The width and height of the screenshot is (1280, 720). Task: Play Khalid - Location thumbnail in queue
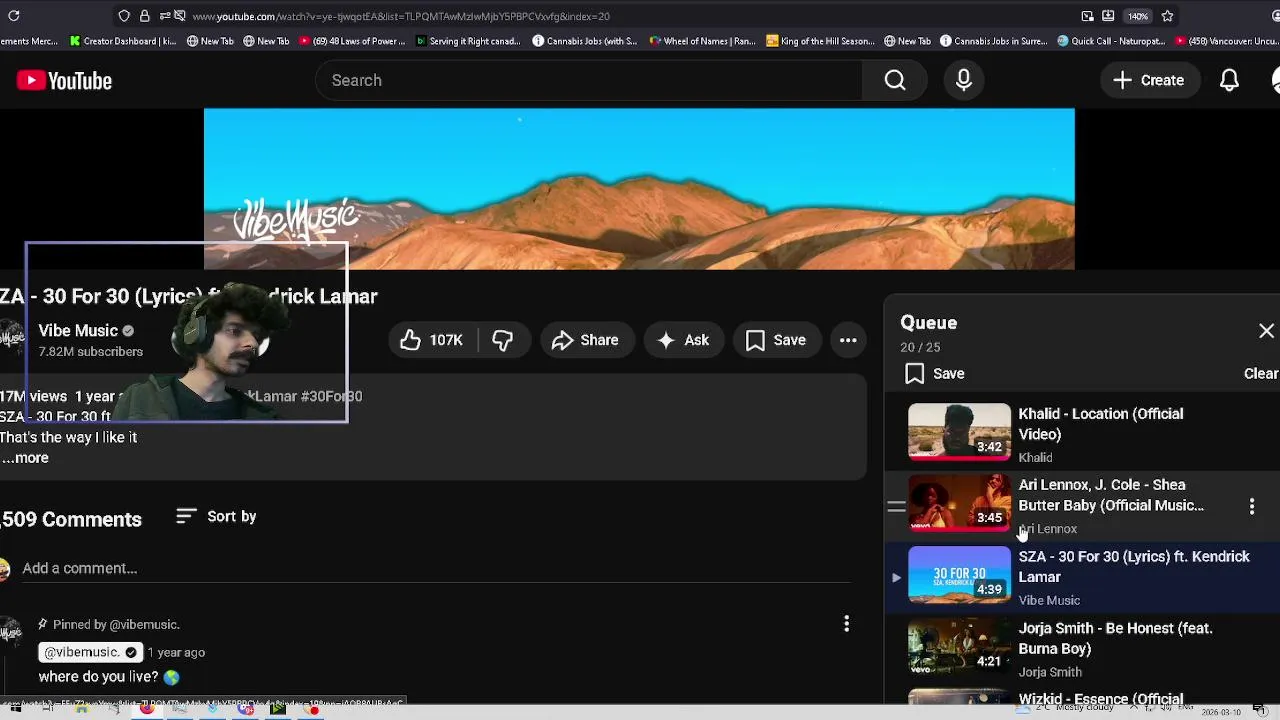point(959,432)
